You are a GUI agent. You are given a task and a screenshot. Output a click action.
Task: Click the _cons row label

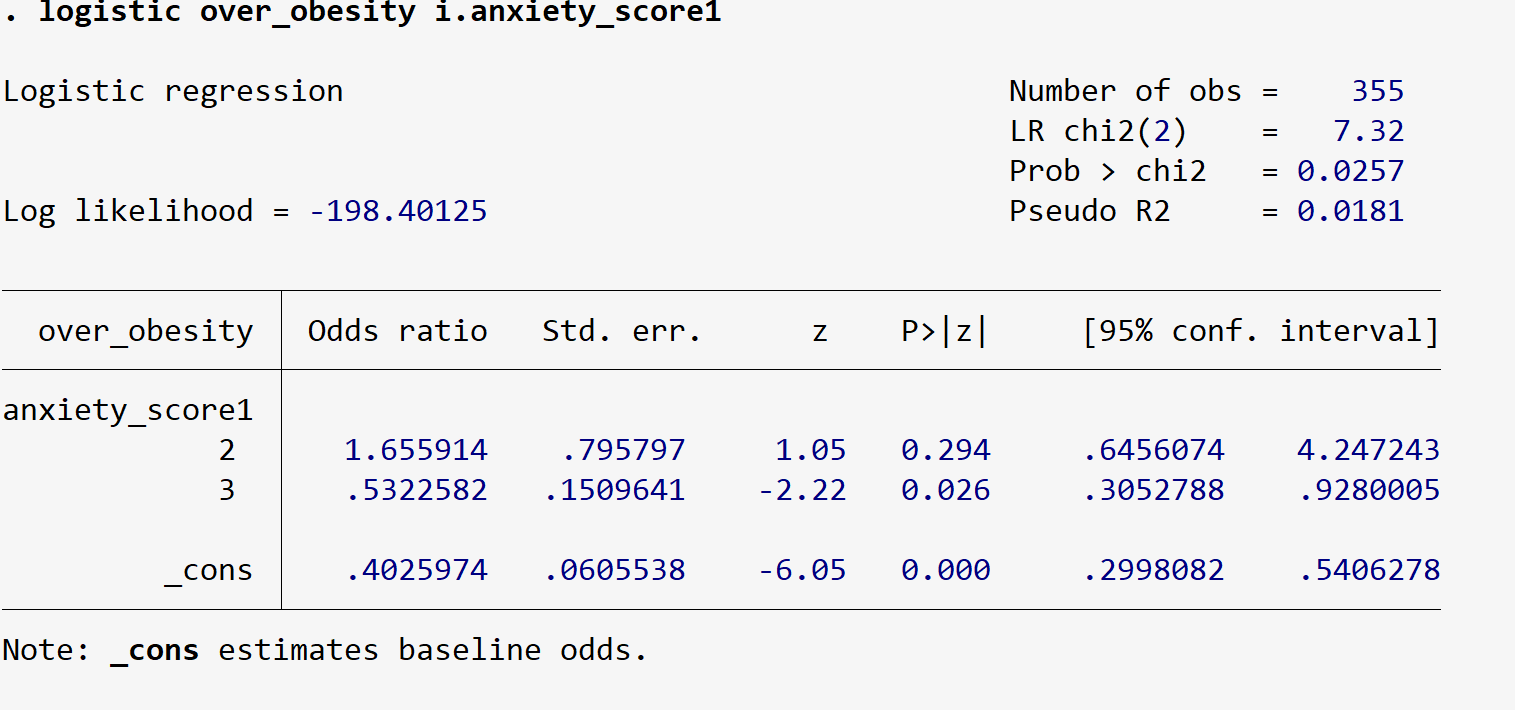click(x=208, y=570)
